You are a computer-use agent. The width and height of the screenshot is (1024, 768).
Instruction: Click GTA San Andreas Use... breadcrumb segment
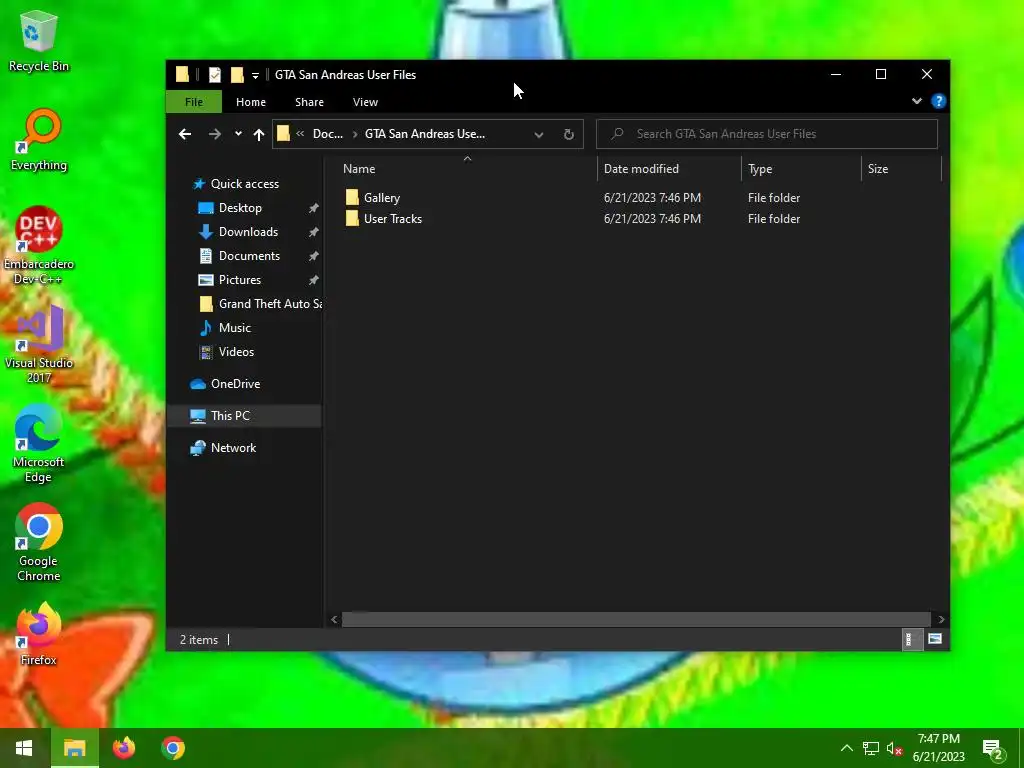(424, 134)
